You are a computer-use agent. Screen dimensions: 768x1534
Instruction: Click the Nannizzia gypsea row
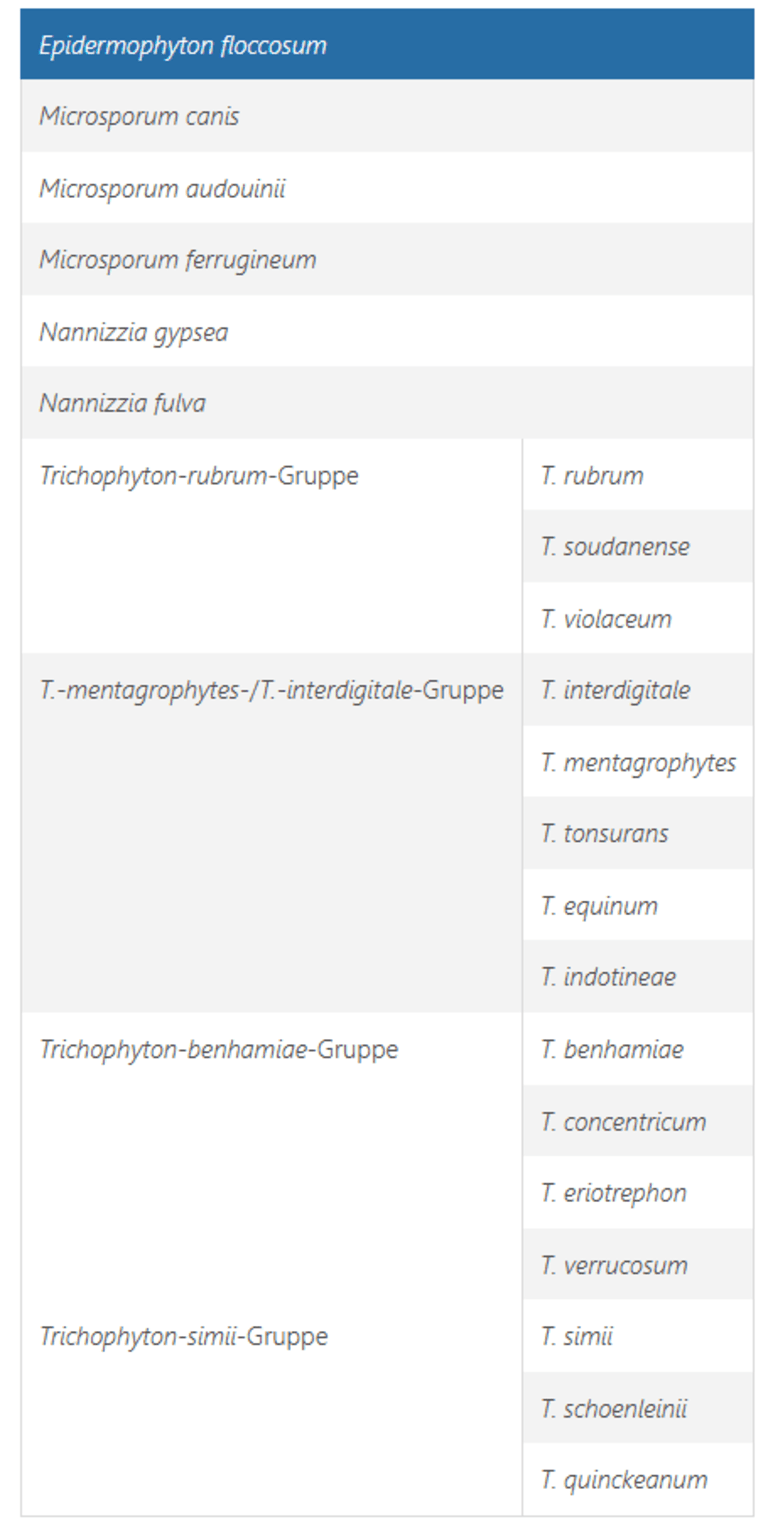coord(134,332)
